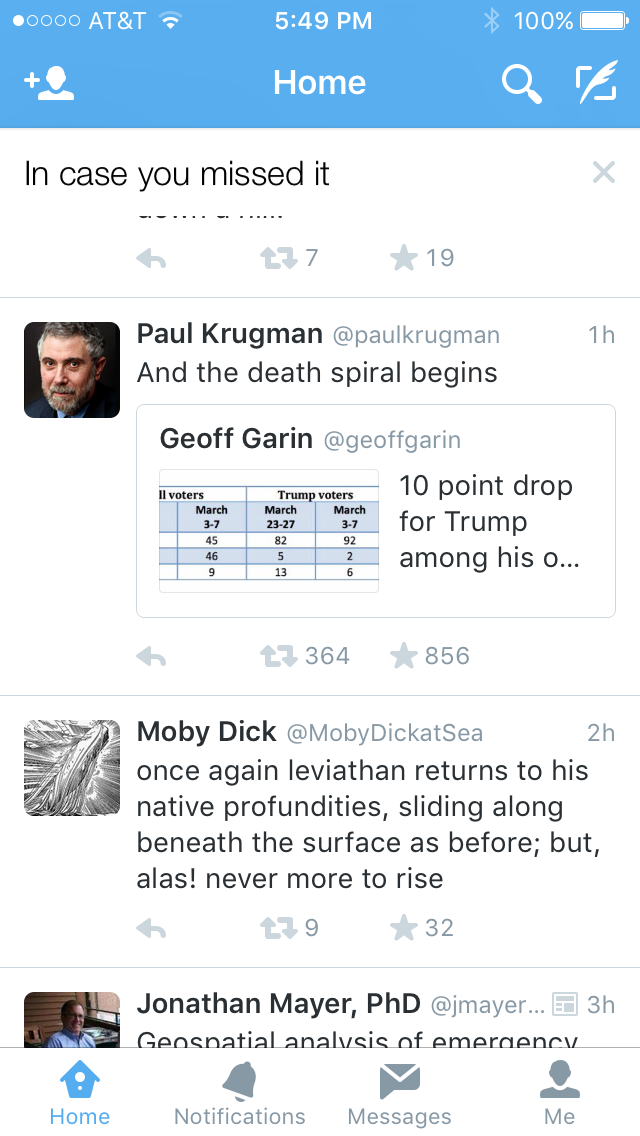Favorite Krugman's tweet showing 856 stars

[404, 656]
